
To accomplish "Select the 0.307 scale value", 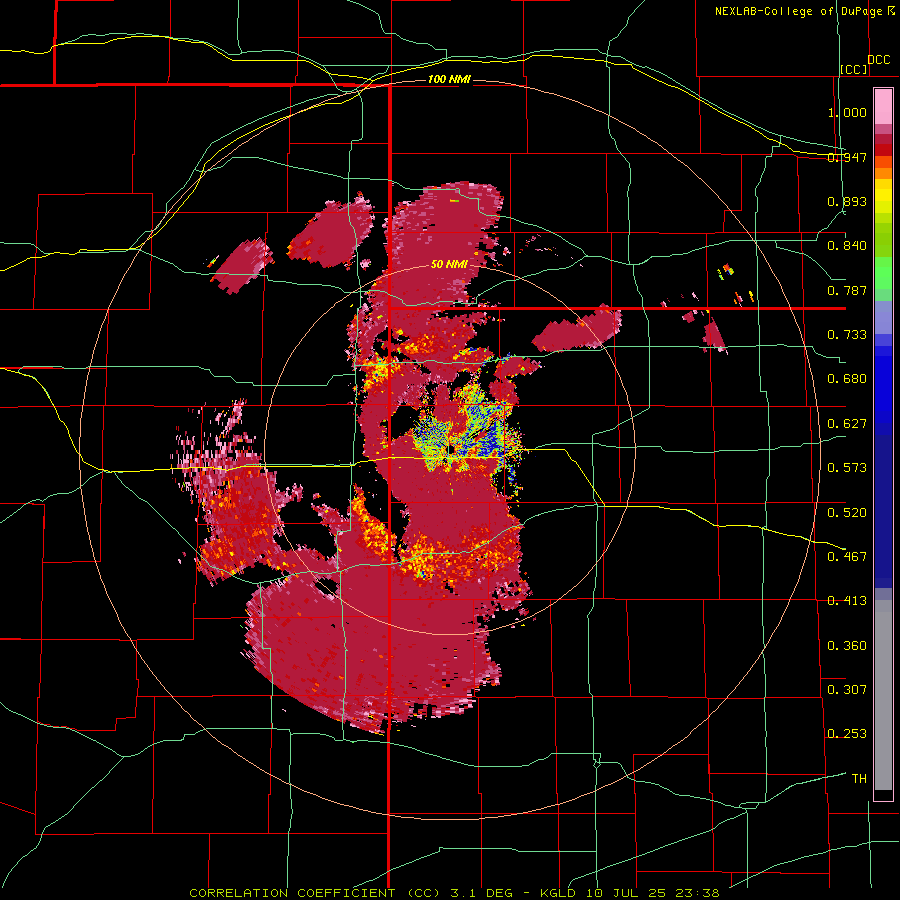I will (x=847, y=689).
